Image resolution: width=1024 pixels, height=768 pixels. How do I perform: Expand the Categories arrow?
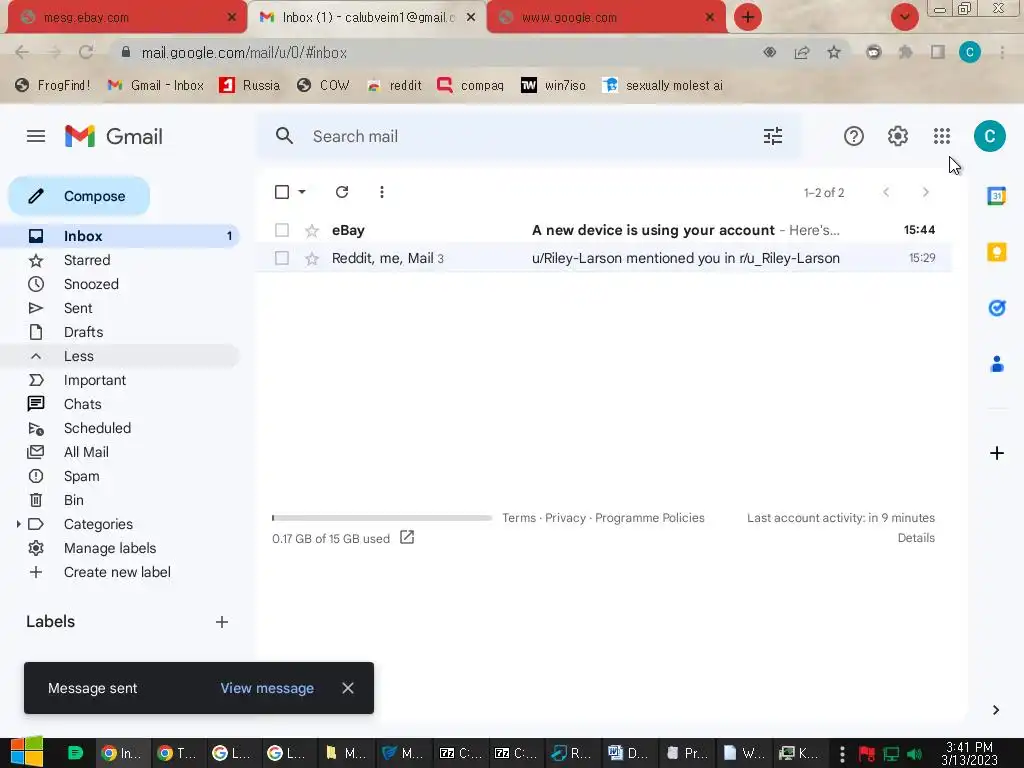18,524
